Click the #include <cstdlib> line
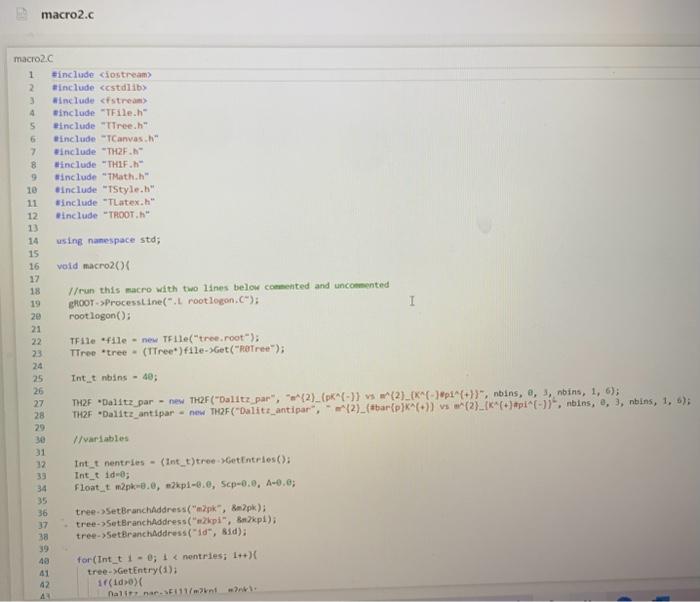The height and width of the screenshot is (602, 700). click(100, 88)
